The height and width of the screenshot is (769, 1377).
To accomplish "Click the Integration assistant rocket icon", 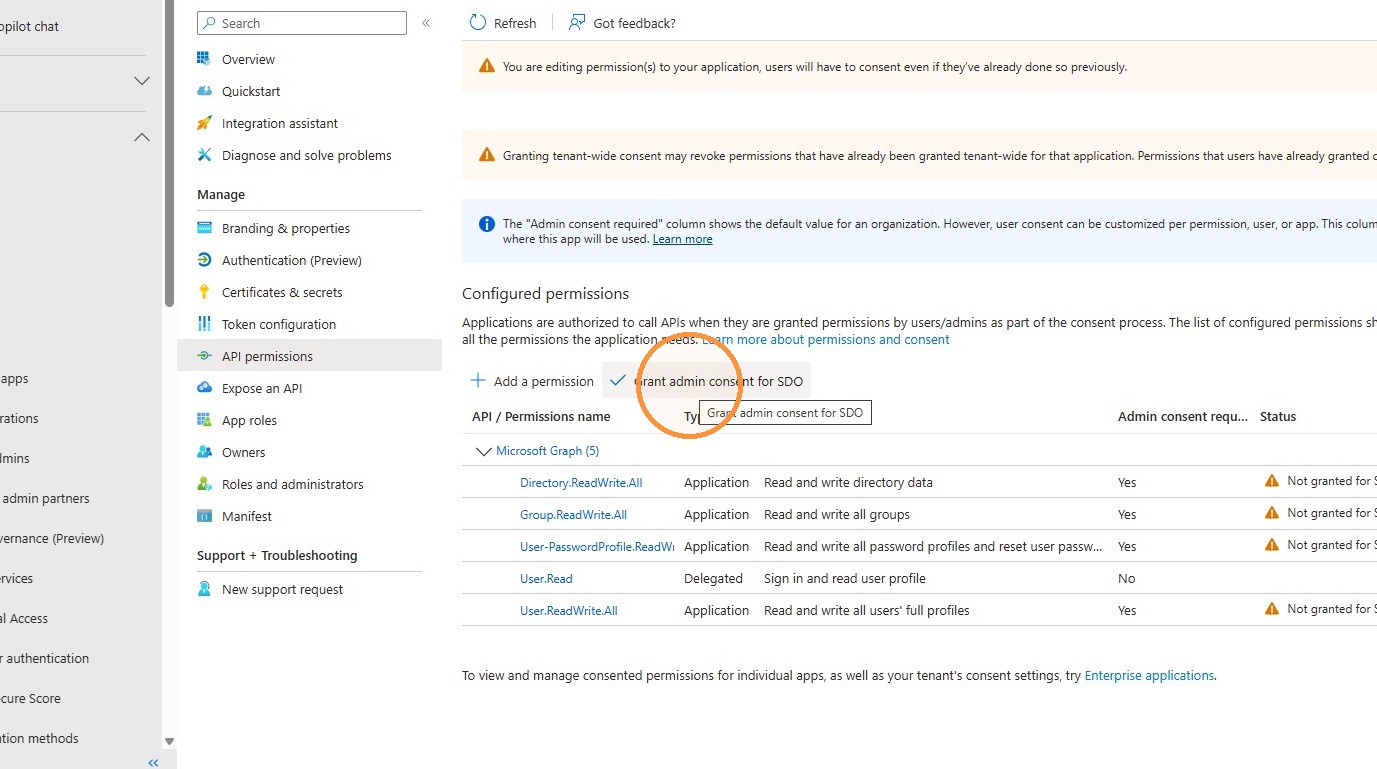I will pos(205,123).
